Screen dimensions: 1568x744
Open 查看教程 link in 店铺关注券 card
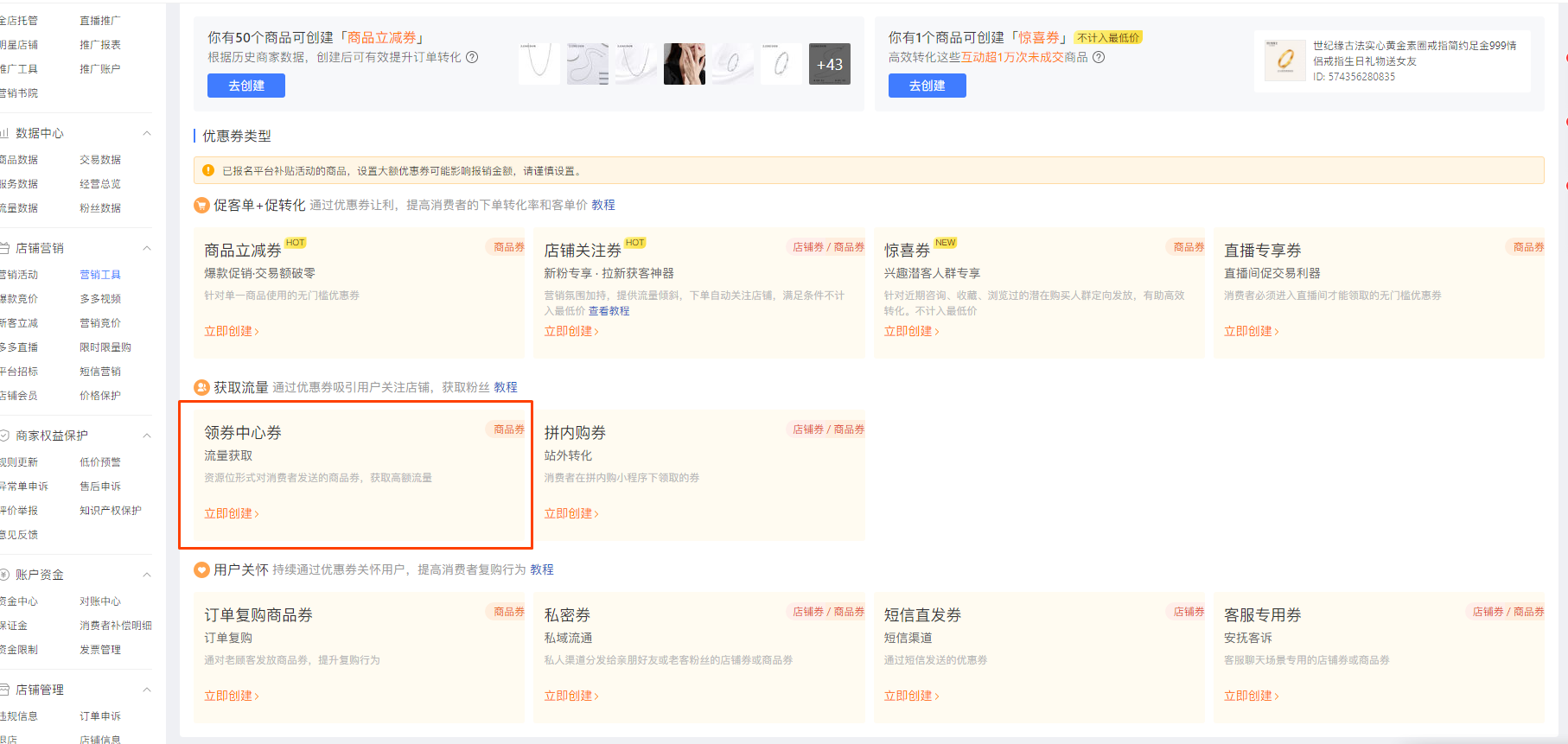pos(609,311)
